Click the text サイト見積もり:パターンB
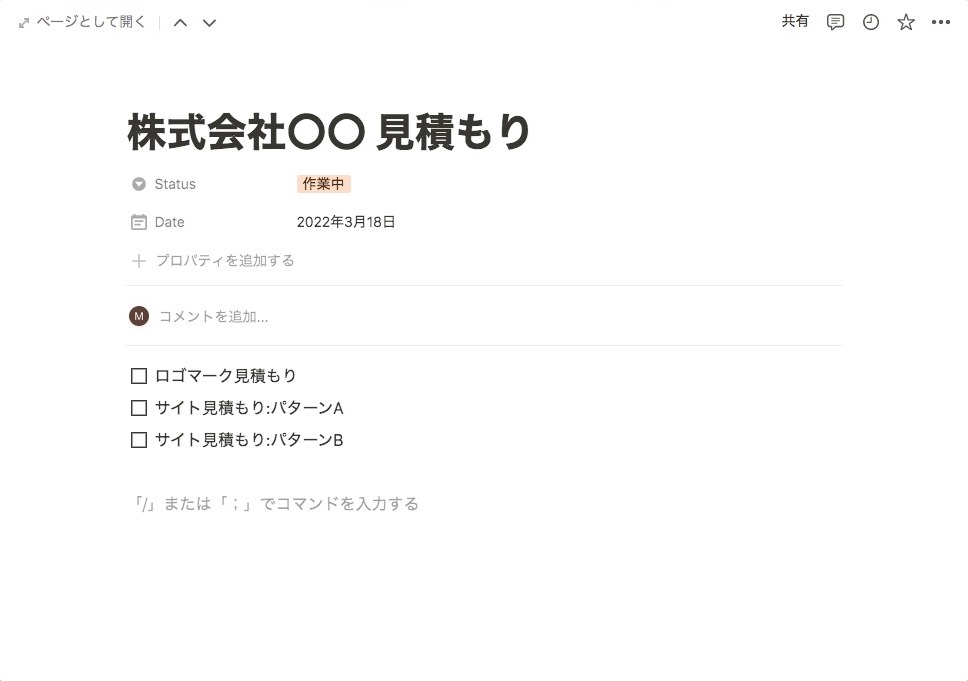Screen dimensions: 968x681 point(249,440)
